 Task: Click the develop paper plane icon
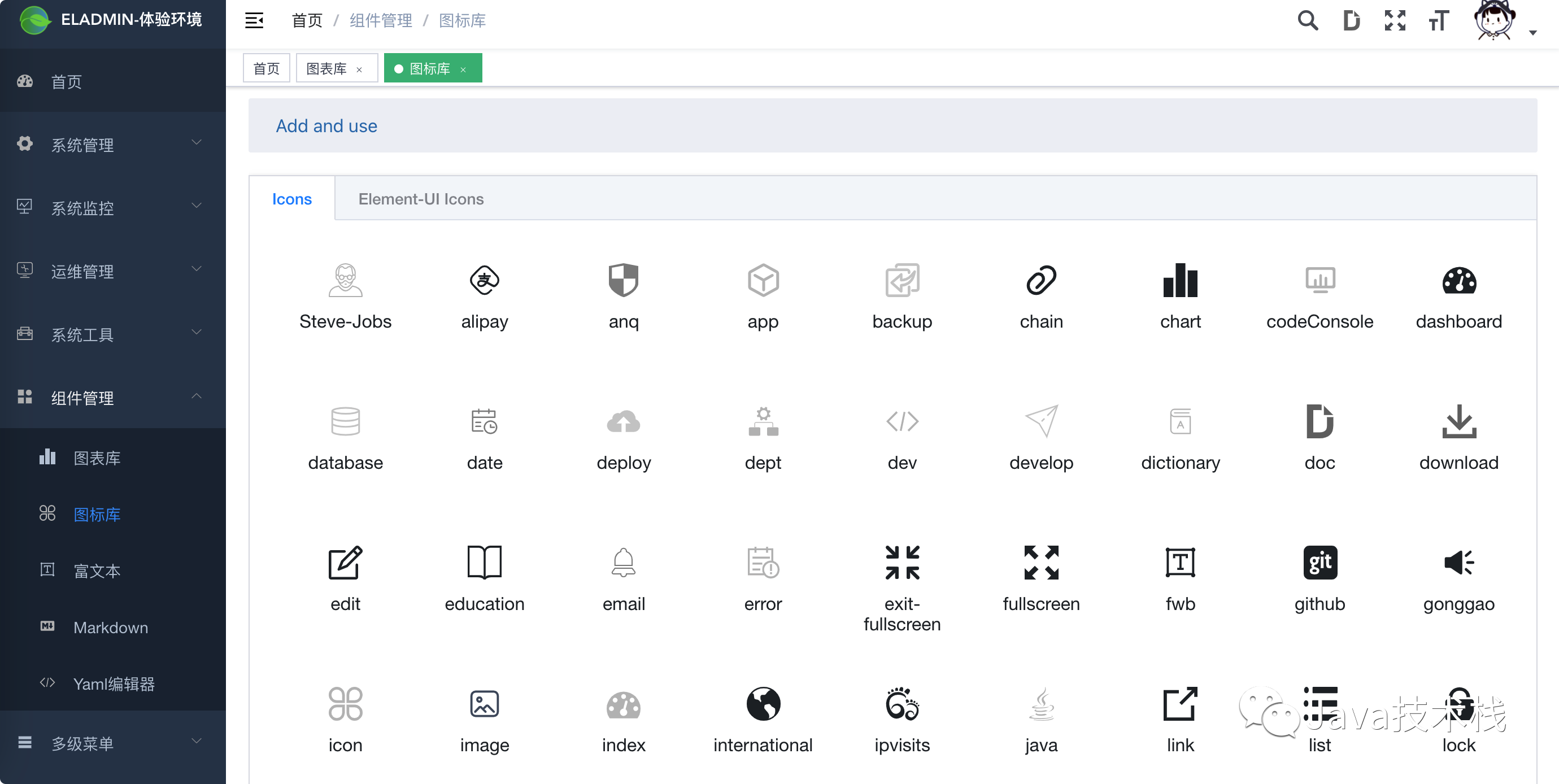pyautogui.click(x=1041, y=421)
